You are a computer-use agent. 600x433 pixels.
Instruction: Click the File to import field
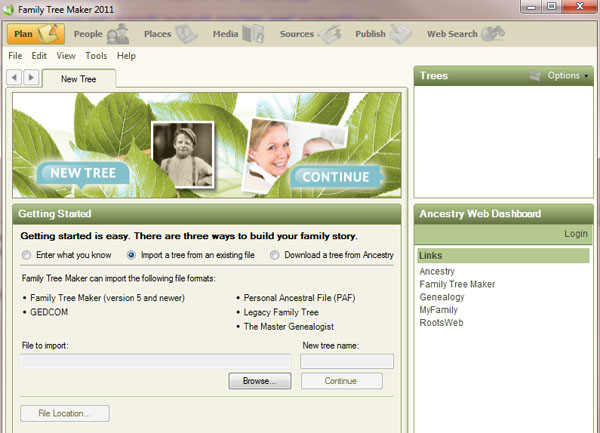click(x=156, y=361)
